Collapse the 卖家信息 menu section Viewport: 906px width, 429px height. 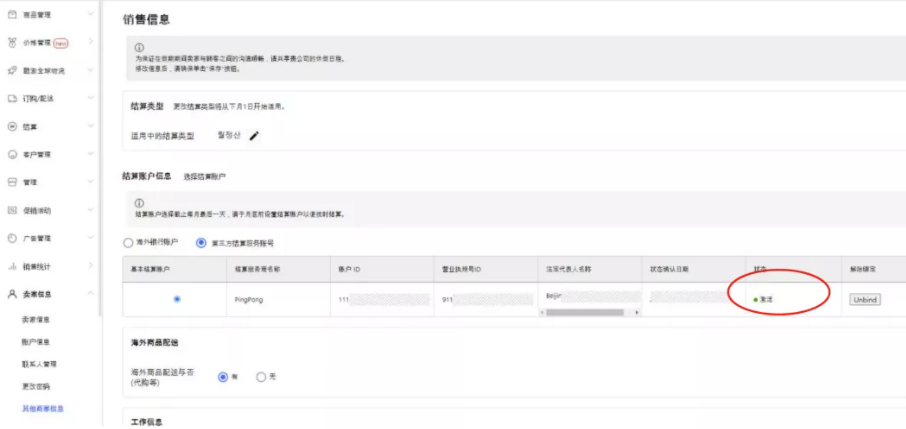[x=91, y=294]
